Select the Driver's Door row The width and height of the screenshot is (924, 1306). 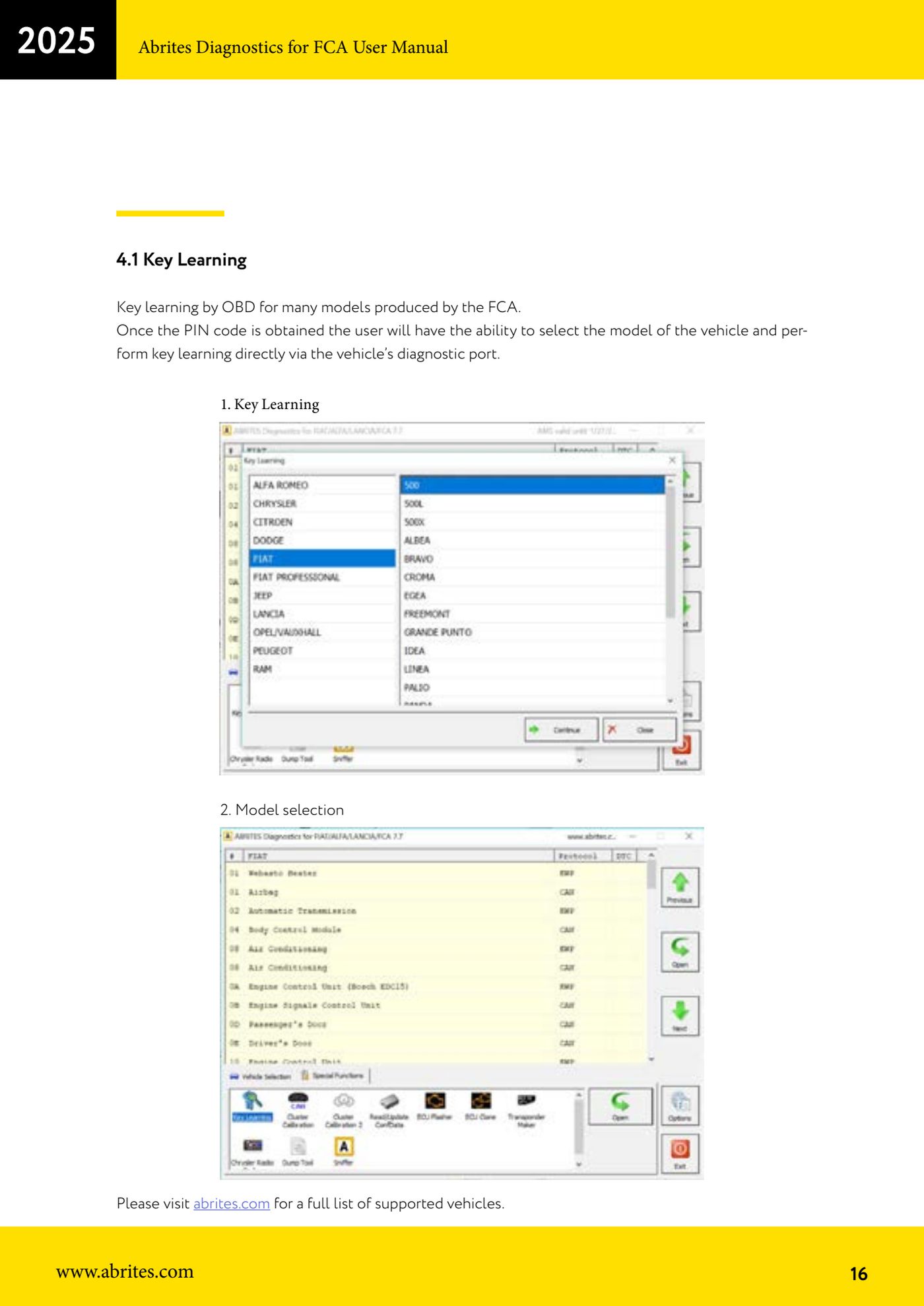point(436,1043)
